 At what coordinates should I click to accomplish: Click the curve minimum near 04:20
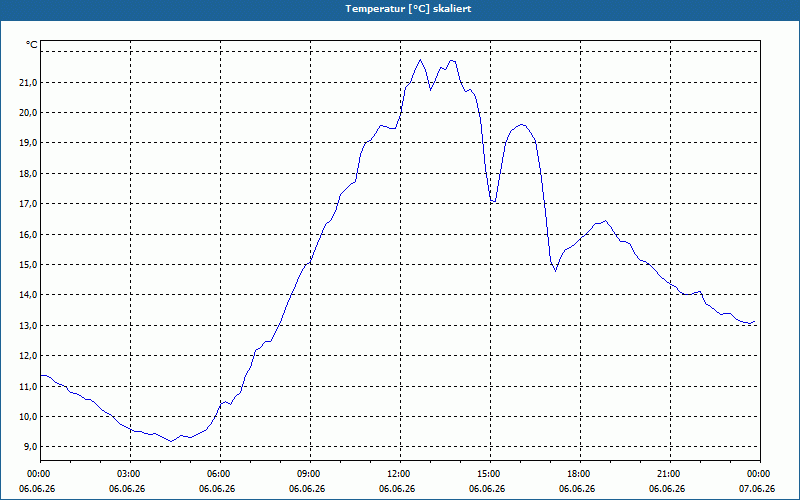171,441
